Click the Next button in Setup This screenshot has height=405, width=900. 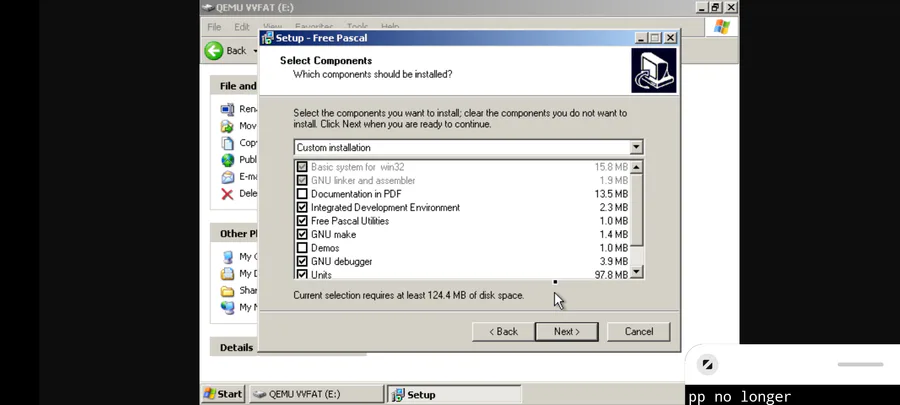[x=567, y=332]
